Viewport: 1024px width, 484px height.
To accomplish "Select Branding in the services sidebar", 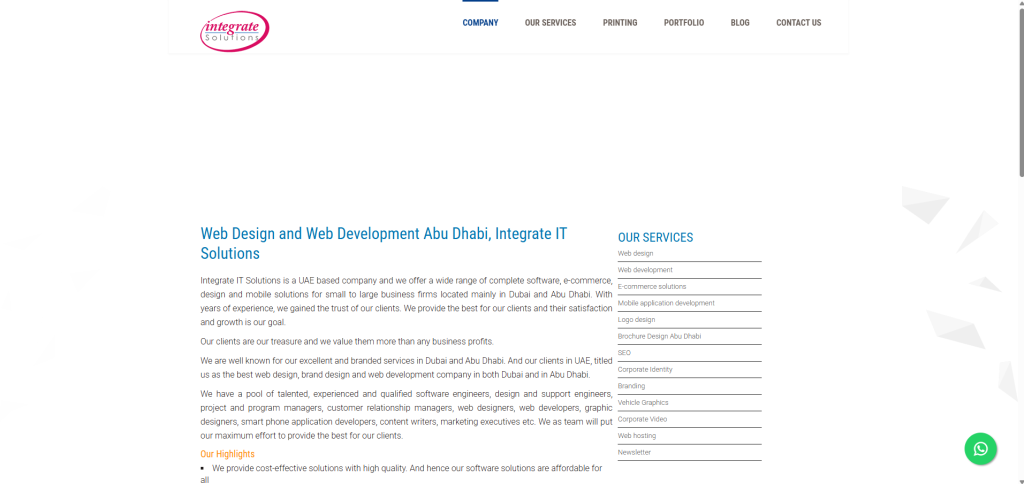I will tap(631, 386).
